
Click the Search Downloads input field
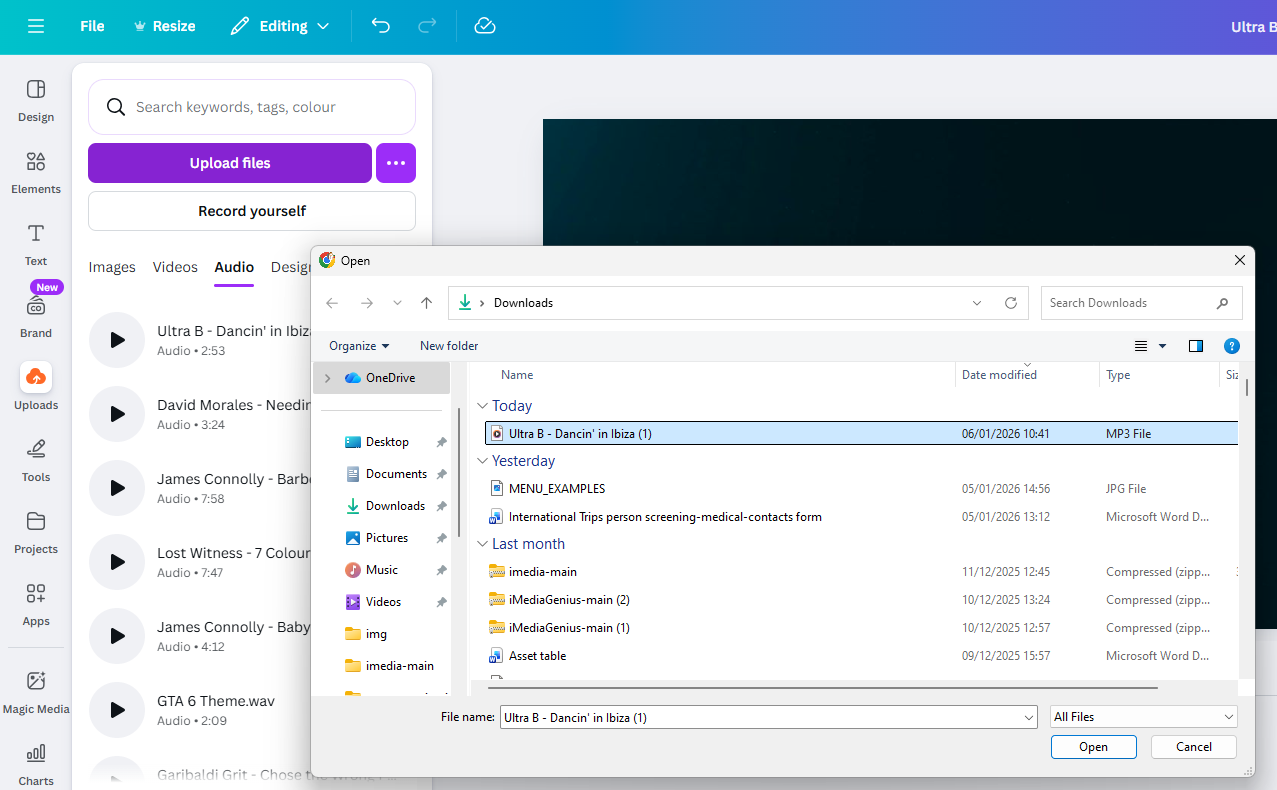click(1130, 303)
